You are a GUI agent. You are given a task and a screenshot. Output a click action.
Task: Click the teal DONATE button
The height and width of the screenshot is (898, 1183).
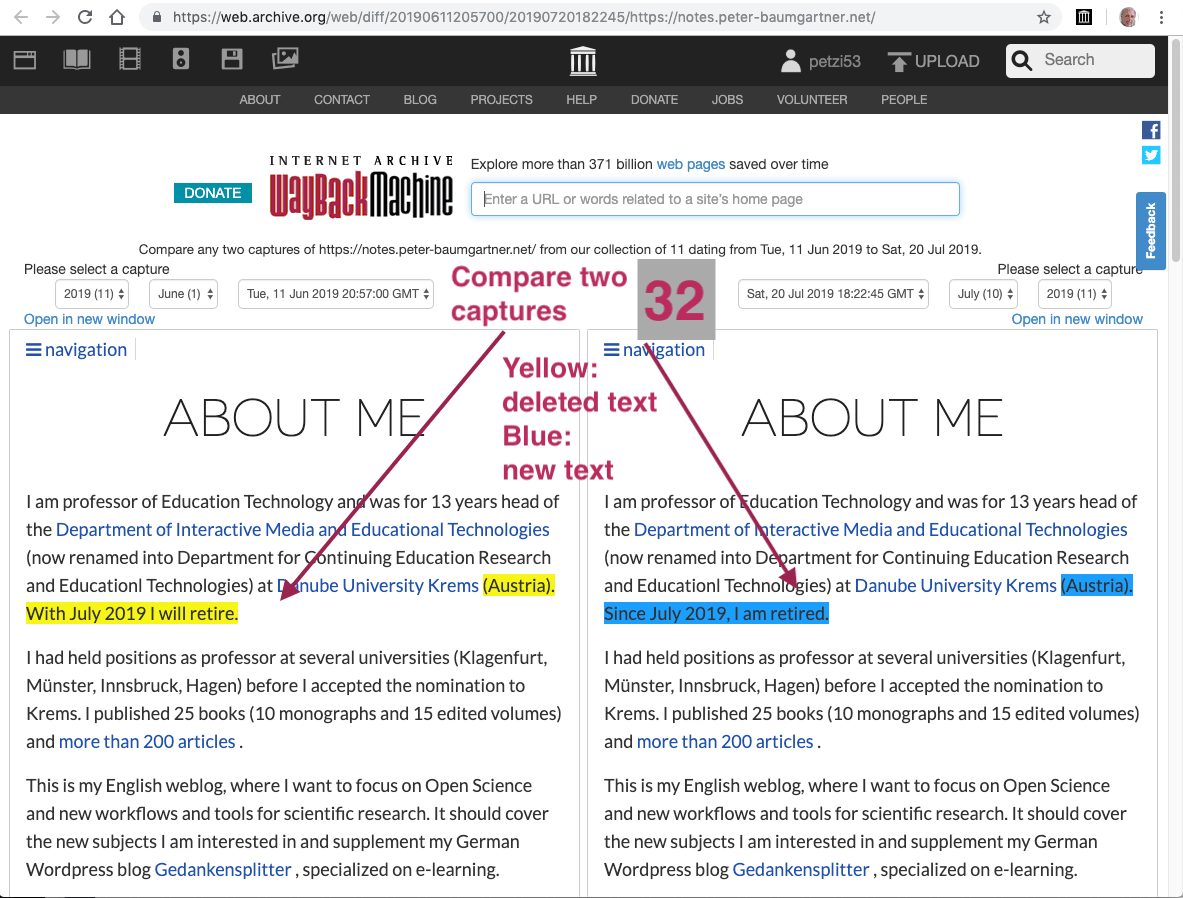[x=213, y=193]
